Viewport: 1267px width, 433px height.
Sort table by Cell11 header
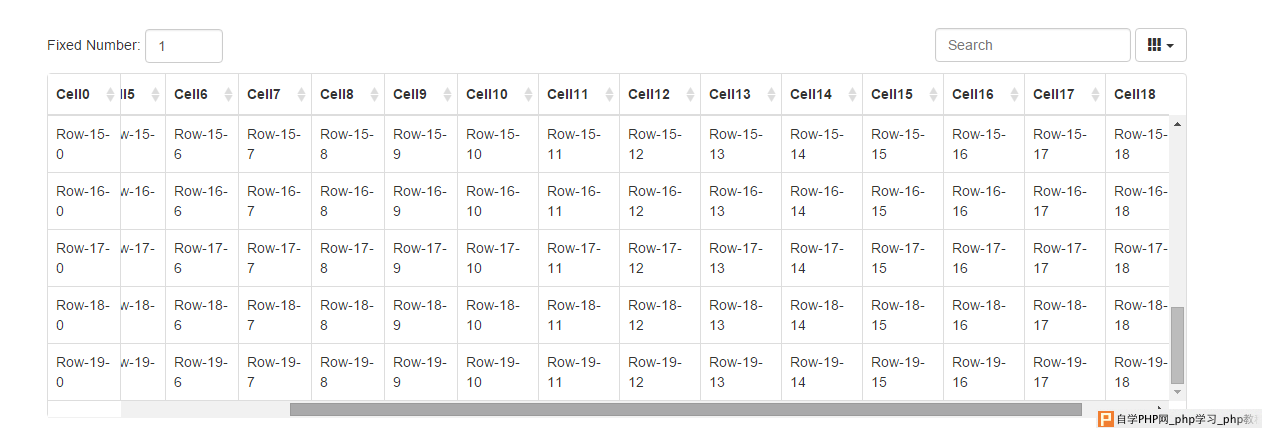[x=579, y=94]
